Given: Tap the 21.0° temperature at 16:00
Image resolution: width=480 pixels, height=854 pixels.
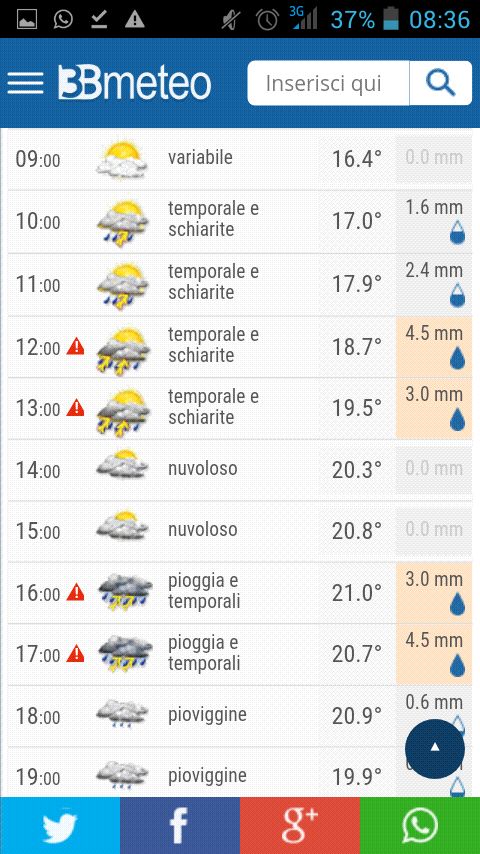Looking at the screenshot, I should coord(357,593).
